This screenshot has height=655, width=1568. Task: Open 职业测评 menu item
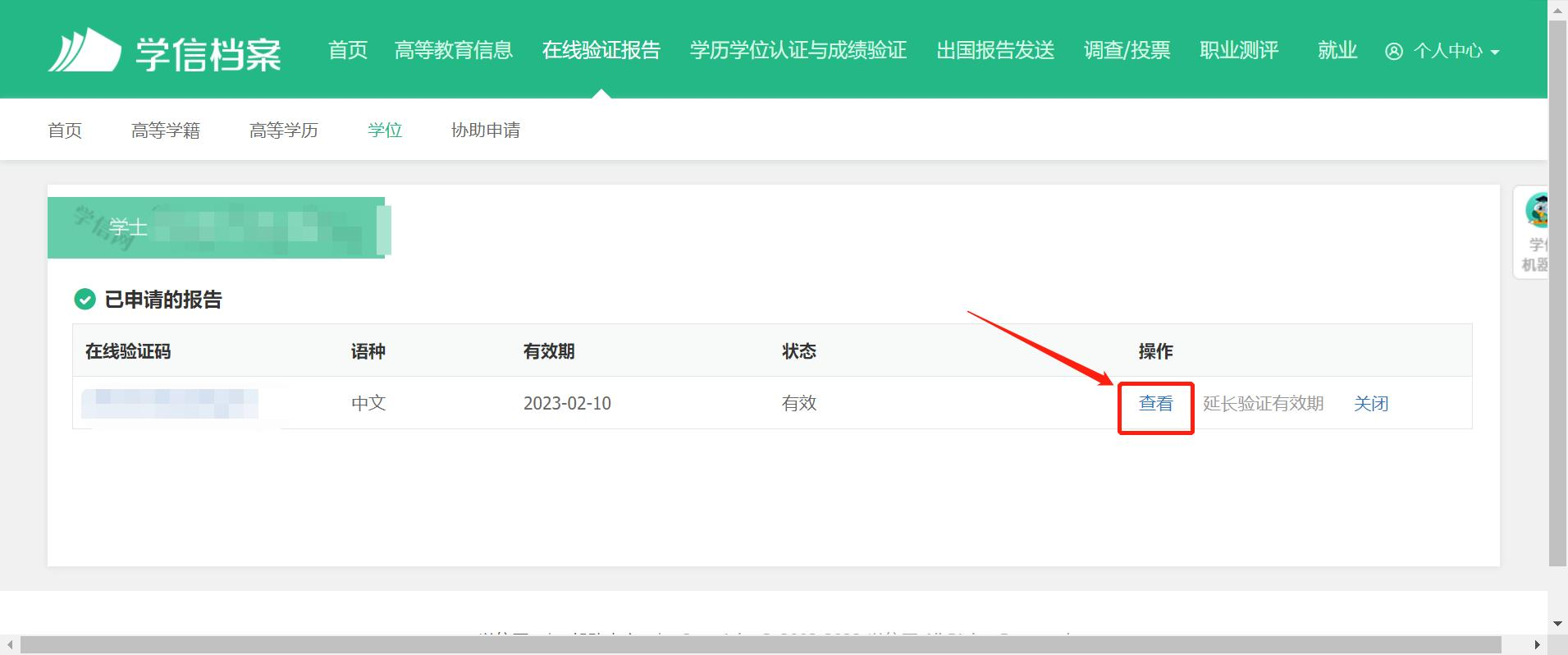(1239, 50)
